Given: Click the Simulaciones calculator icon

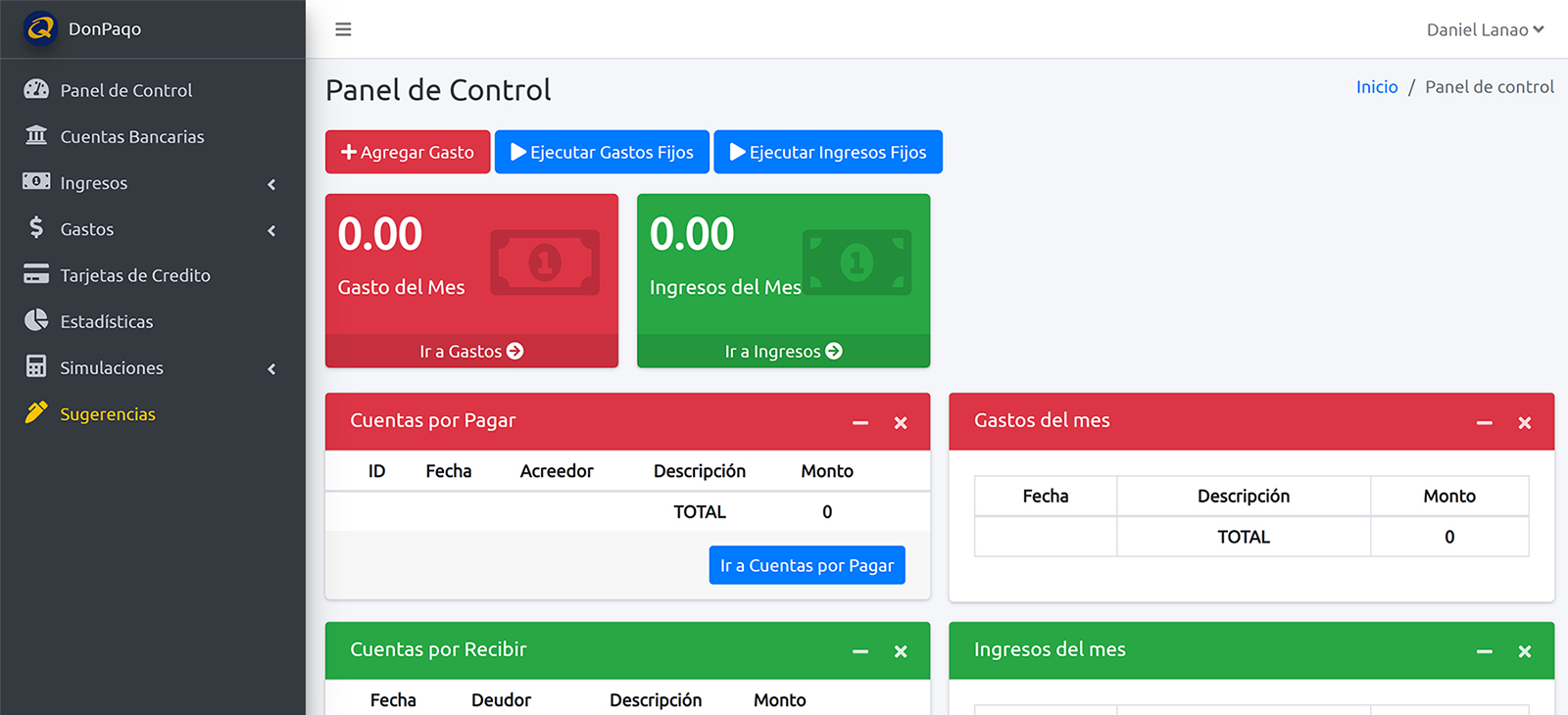Looking at the screenshot, I should (36, 366).
